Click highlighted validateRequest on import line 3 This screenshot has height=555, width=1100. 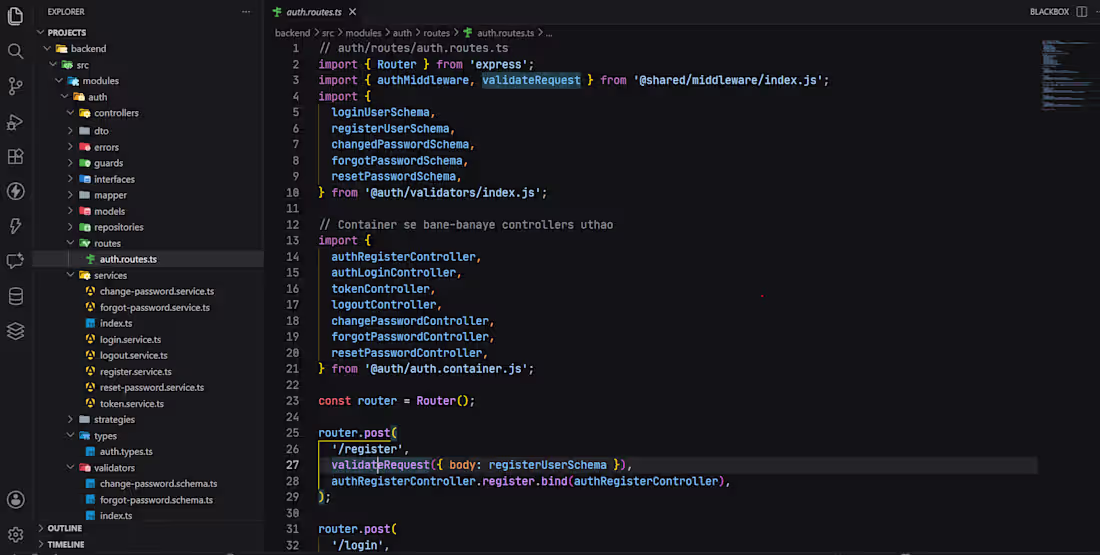pos(531,80)
